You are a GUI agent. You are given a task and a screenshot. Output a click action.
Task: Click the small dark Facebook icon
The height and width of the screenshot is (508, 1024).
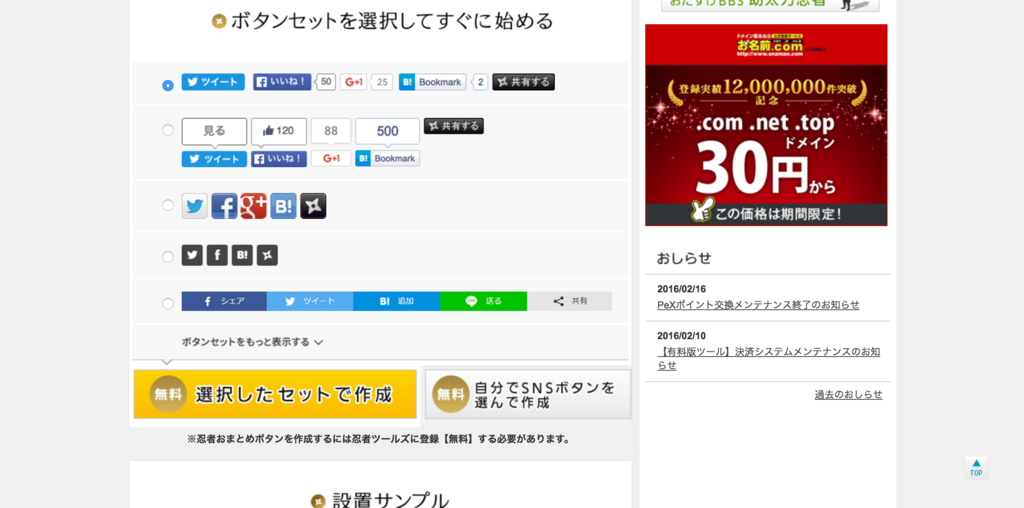[217, 255]
